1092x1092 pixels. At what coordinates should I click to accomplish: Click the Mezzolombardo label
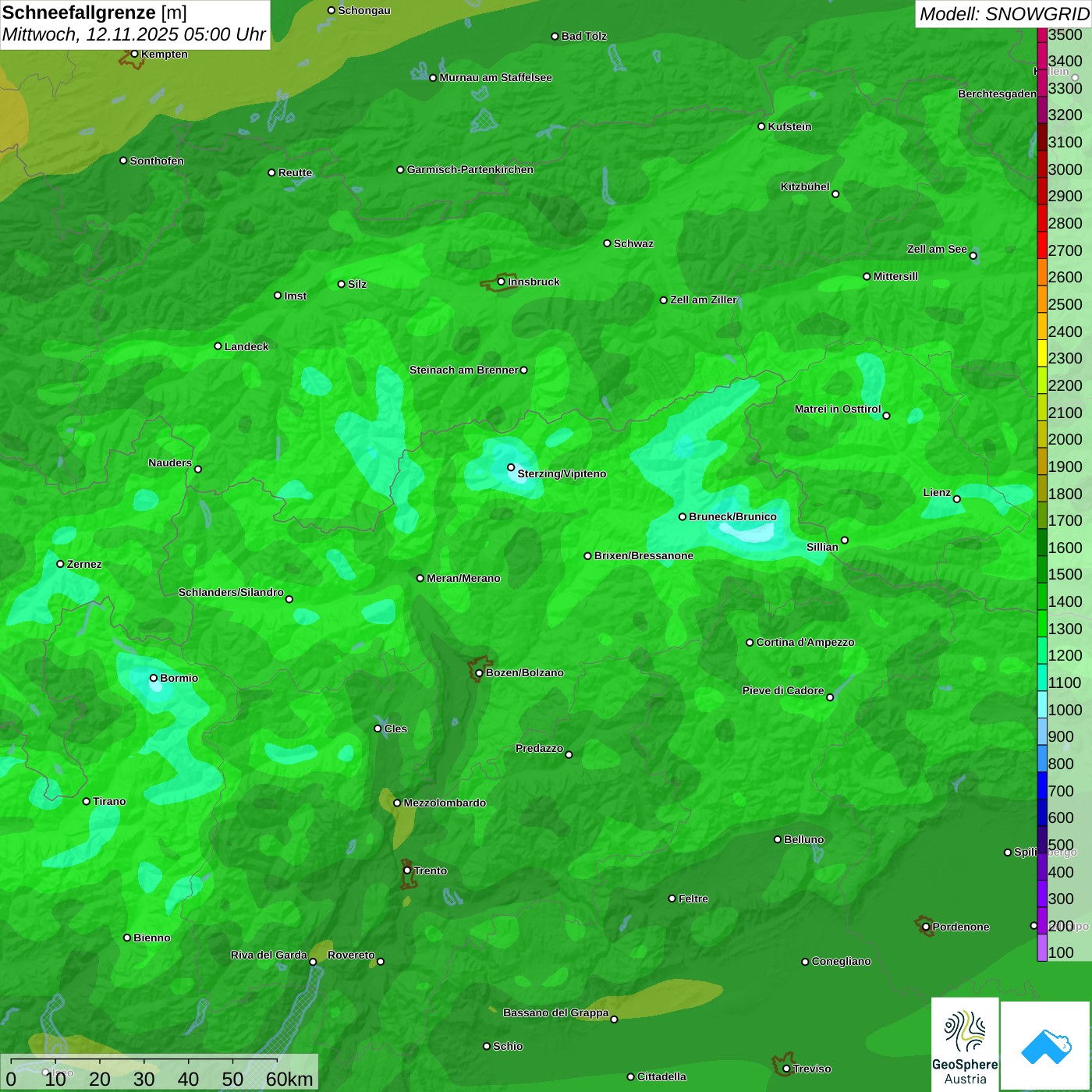[x=445, y=803]
